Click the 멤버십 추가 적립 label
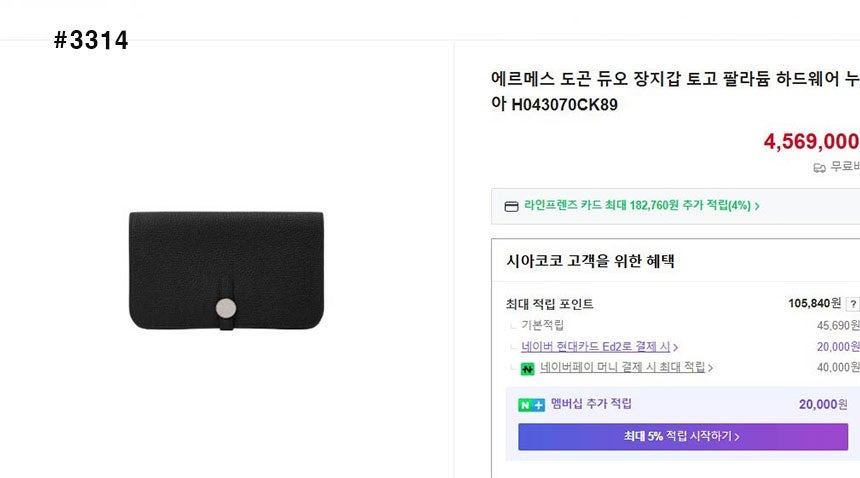This screenshot has width=860, height=478. (x=591, y=404)
